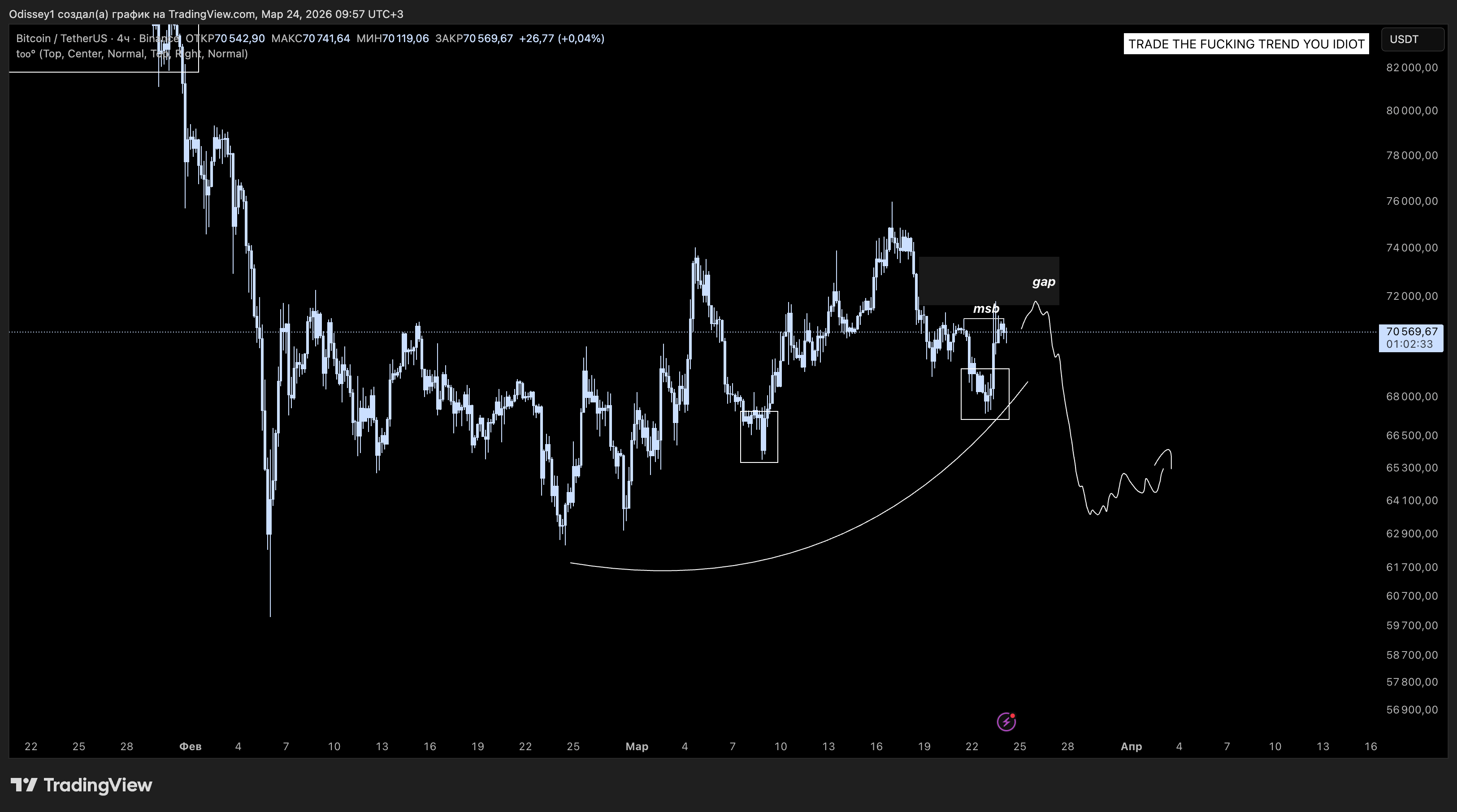Click the "Апр" date axis label
The image size is (1457, 812).
pos(1131,747)
